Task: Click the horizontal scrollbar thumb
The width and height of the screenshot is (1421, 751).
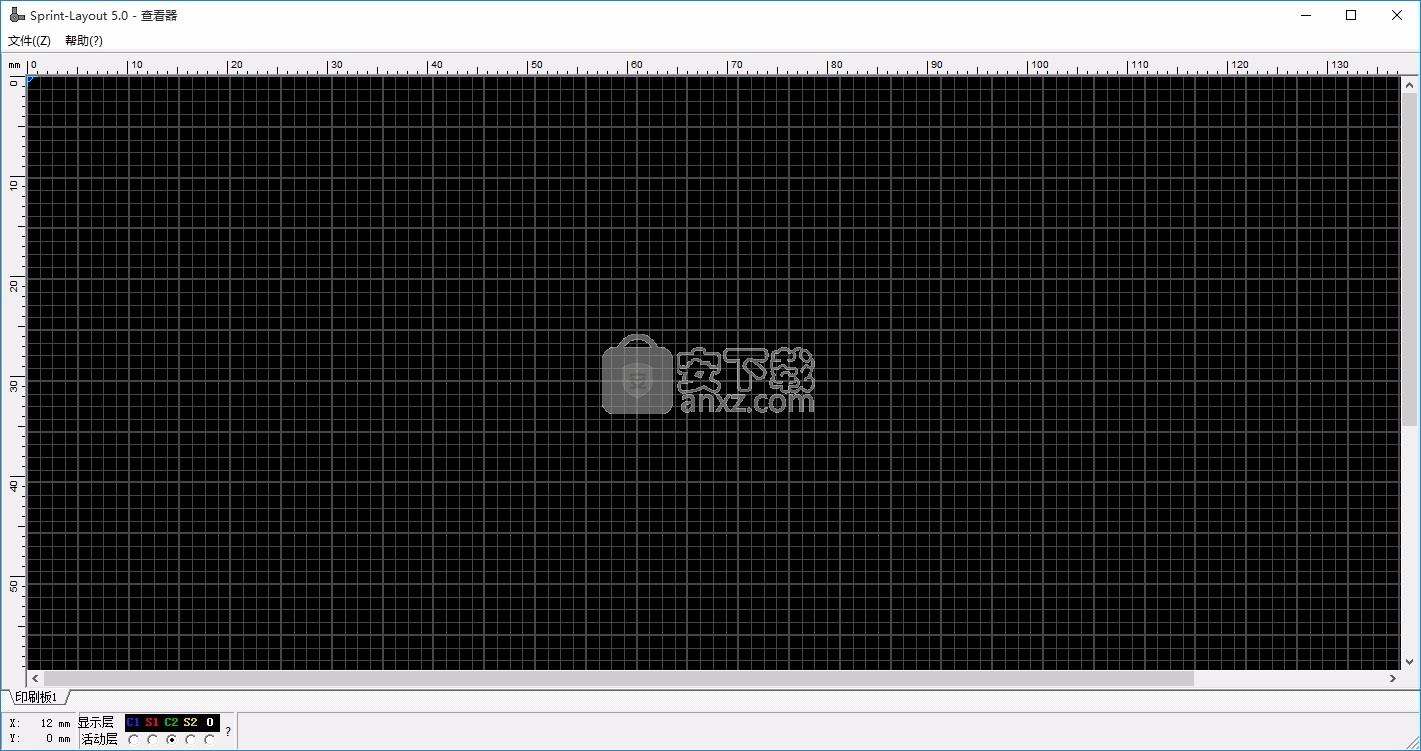Action: pos(619,678)
